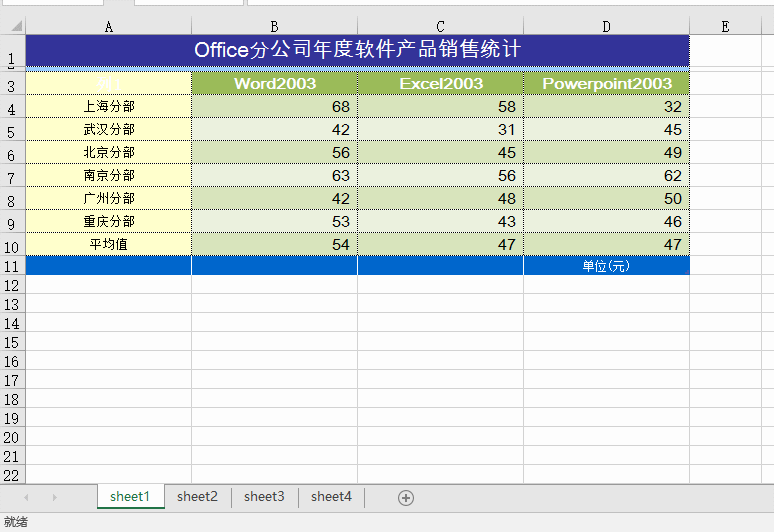The width and height of the screenshot is (774, 532).
Task: Select Word2003 value 42 for 广州分部
Action: click(x=274, y=198)
